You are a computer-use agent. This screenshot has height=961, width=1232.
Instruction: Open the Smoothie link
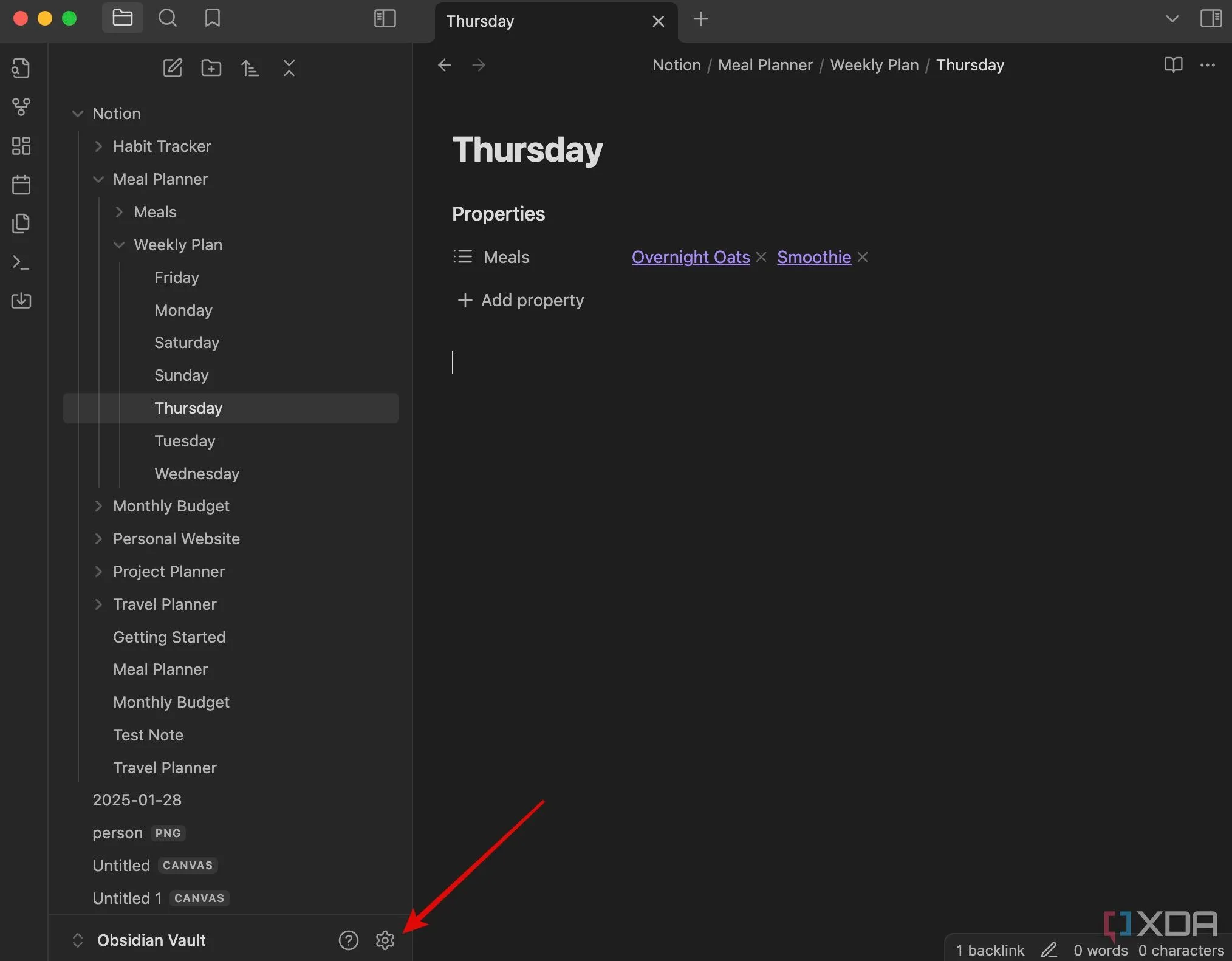[814, 257]
